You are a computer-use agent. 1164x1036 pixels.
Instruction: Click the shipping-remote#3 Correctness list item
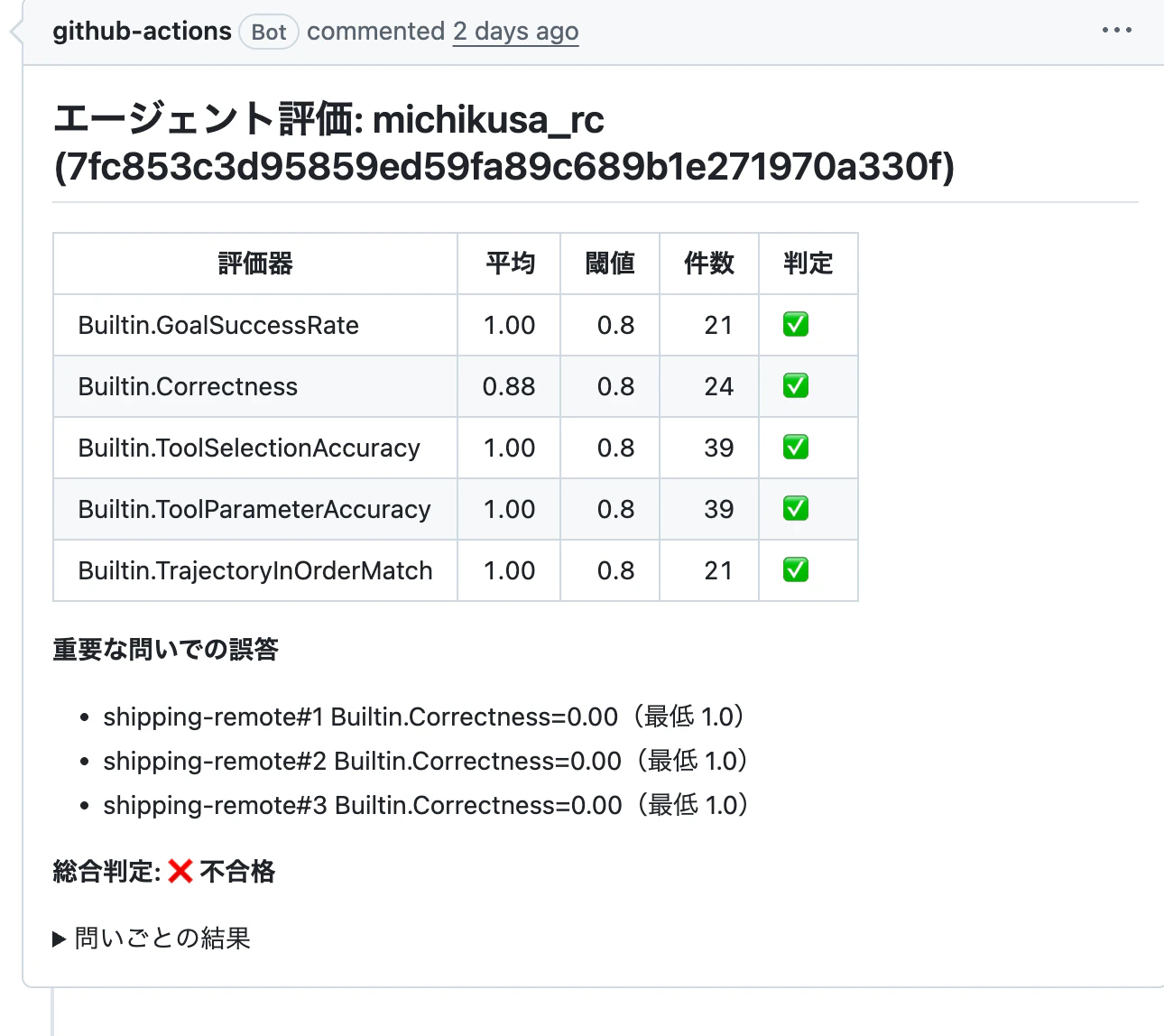click(428, 805)
